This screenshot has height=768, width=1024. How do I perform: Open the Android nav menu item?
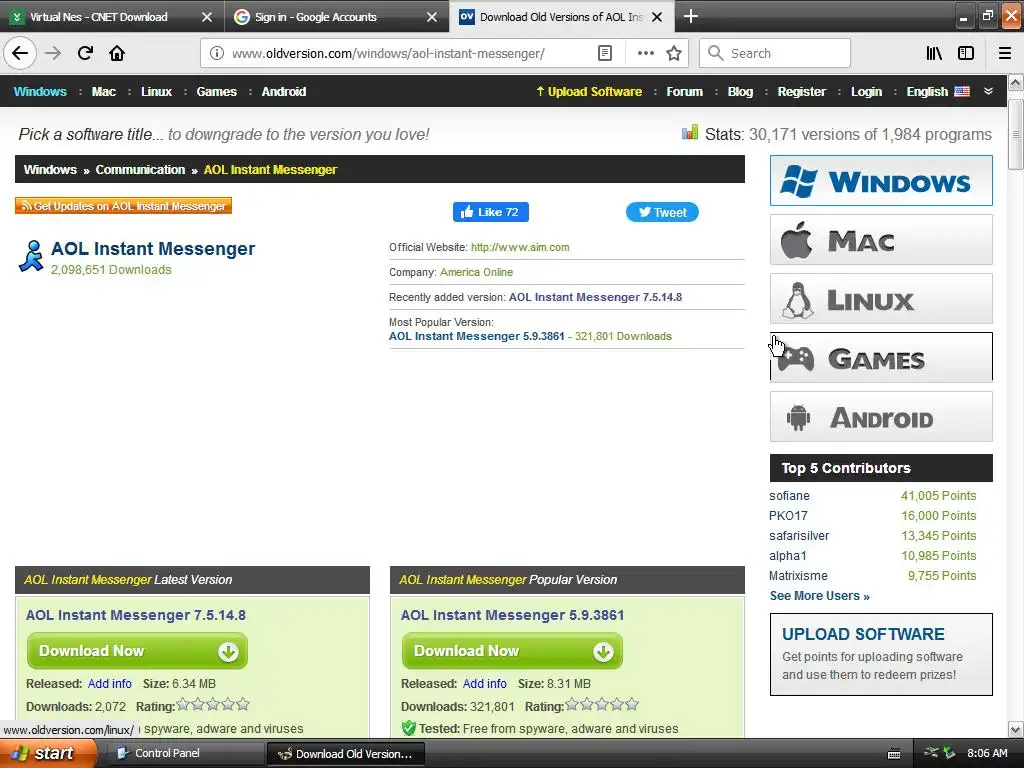click(283, 91)
